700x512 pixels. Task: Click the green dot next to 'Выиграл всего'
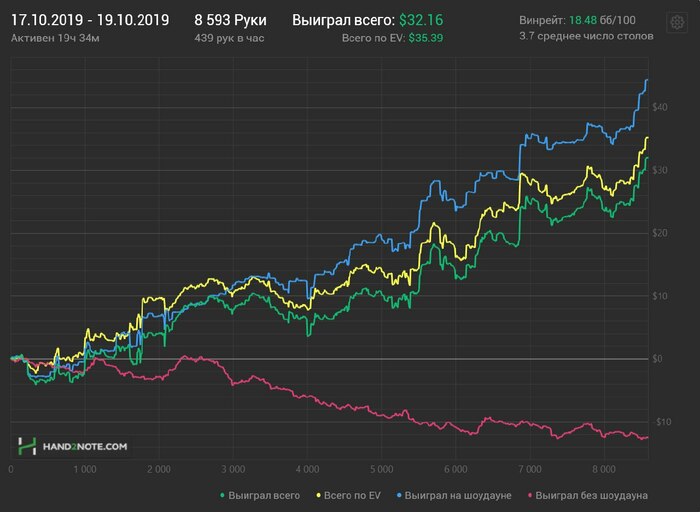(223, 495)
